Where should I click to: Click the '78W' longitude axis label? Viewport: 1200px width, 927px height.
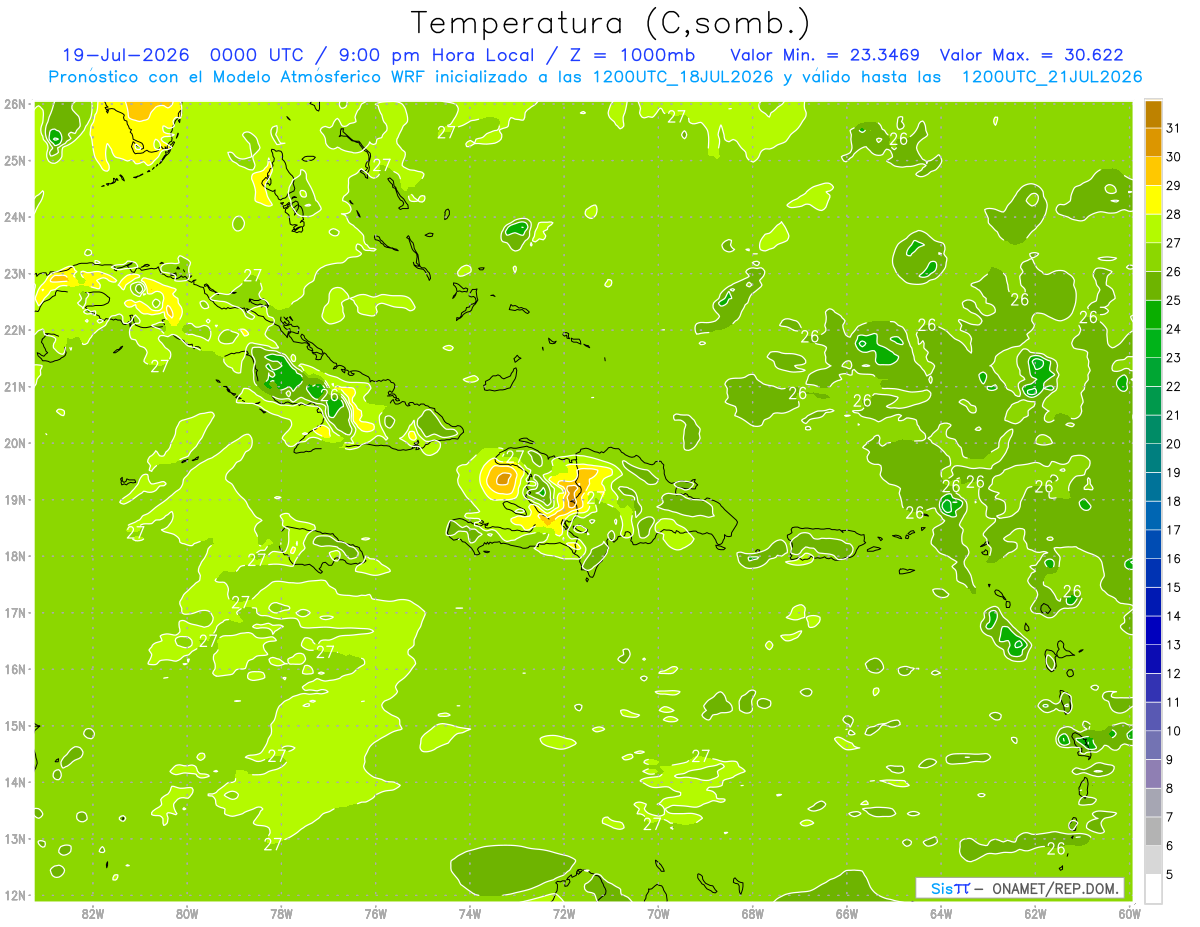pos(281,913)
